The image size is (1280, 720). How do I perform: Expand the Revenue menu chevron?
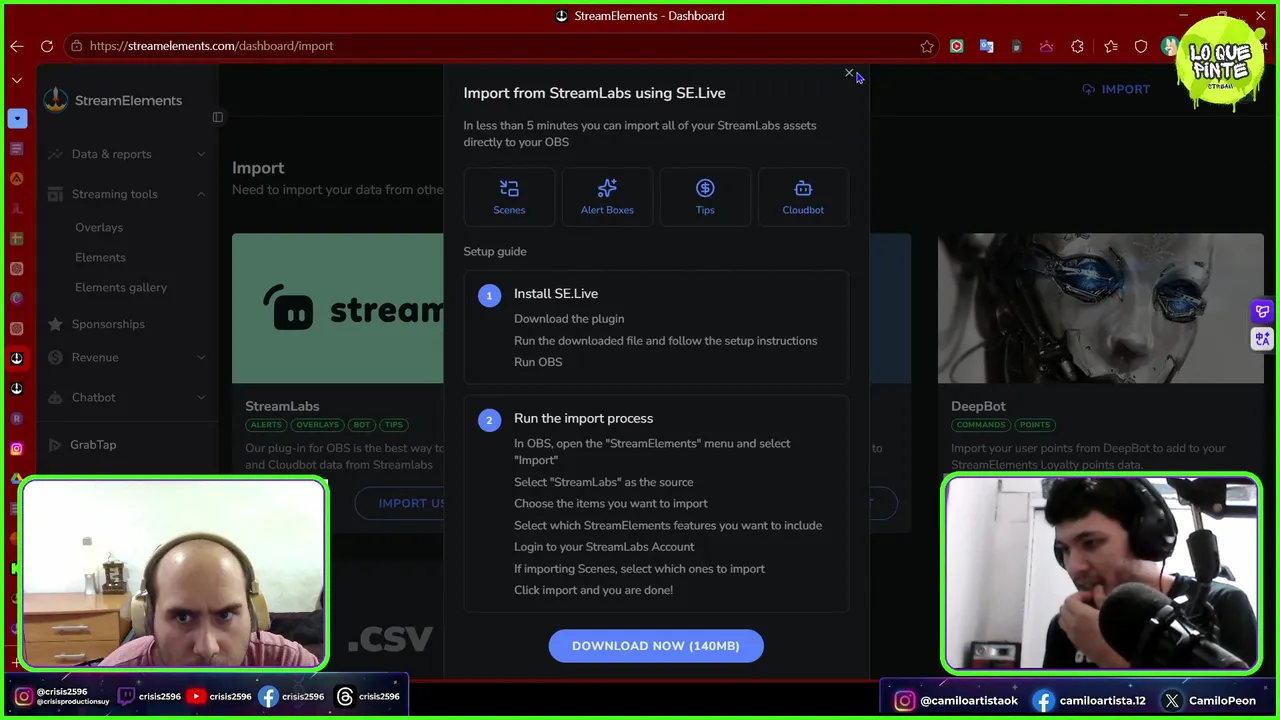point(201,357)
